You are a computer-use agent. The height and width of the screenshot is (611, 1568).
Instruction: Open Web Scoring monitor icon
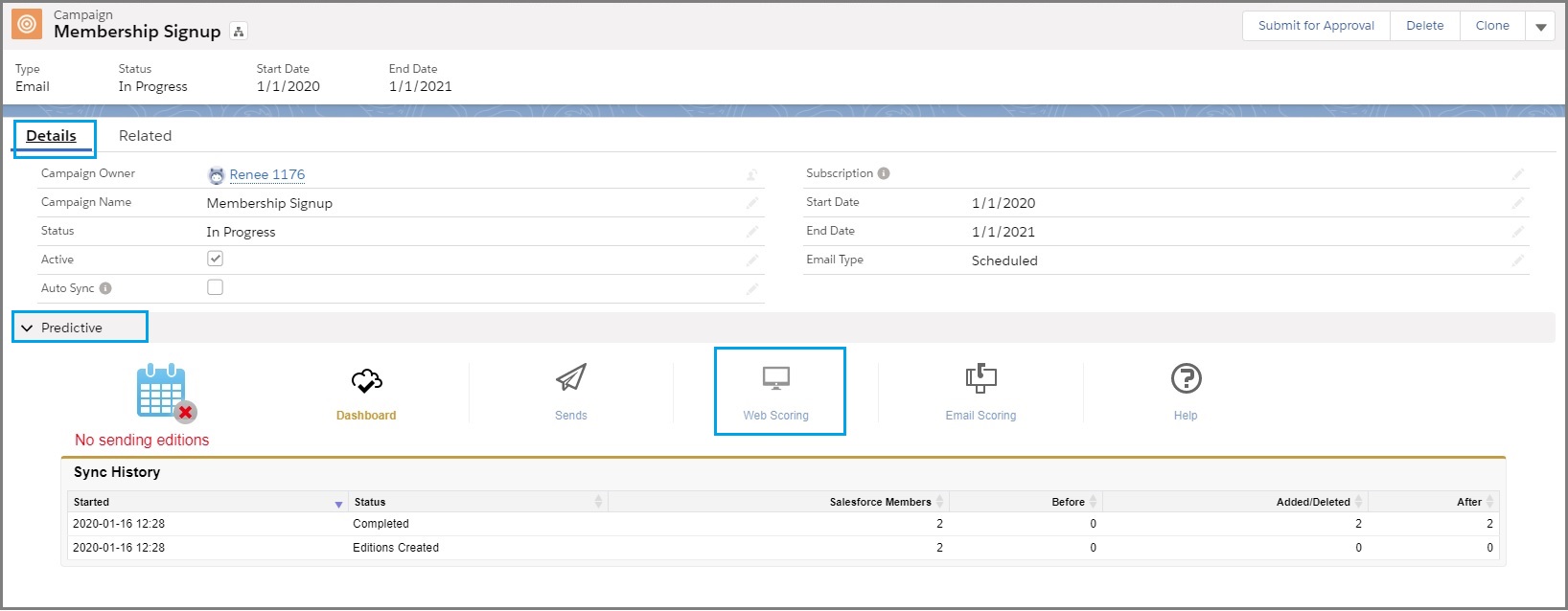776,379
